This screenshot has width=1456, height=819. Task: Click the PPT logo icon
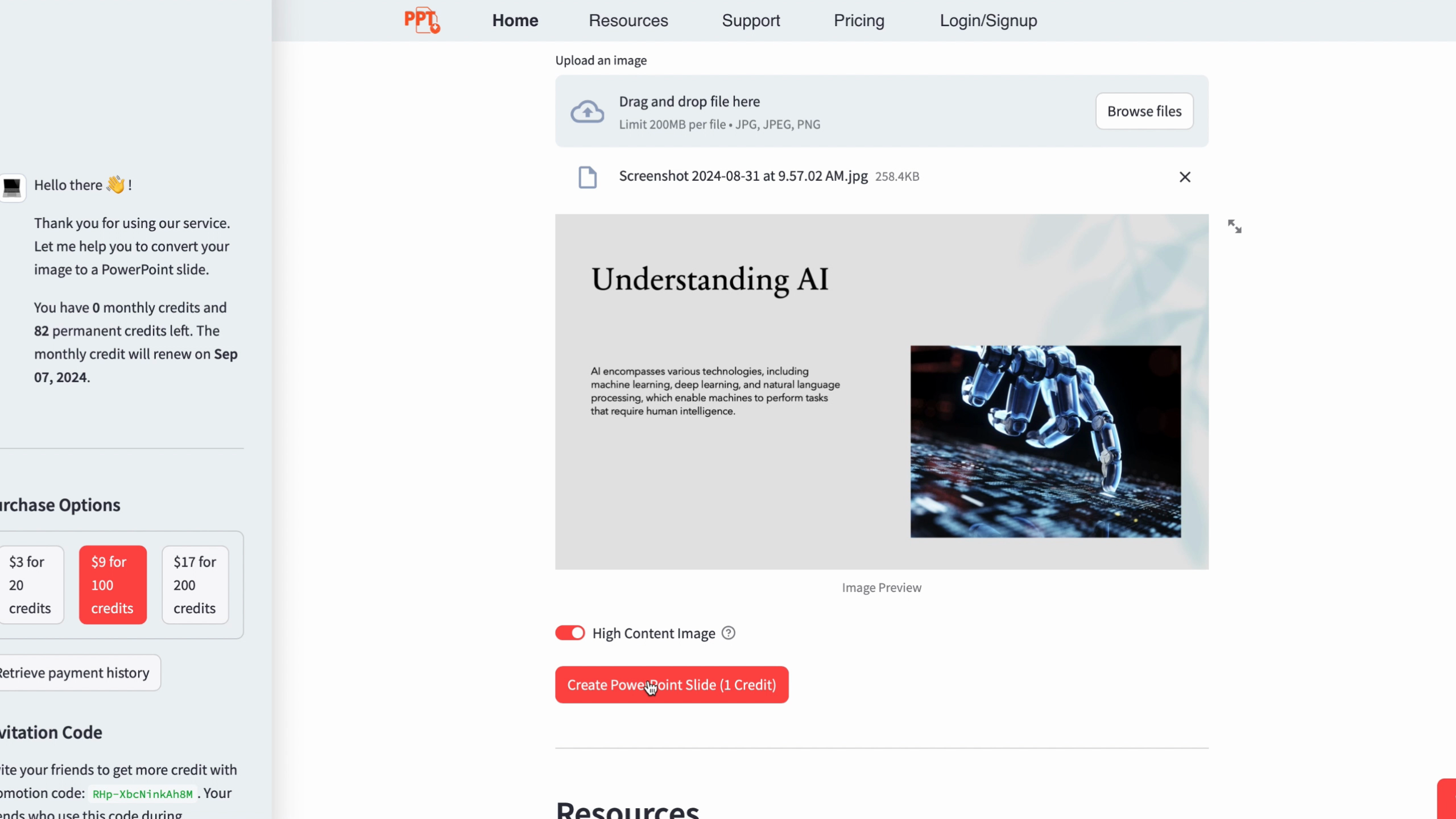point(422,20)
